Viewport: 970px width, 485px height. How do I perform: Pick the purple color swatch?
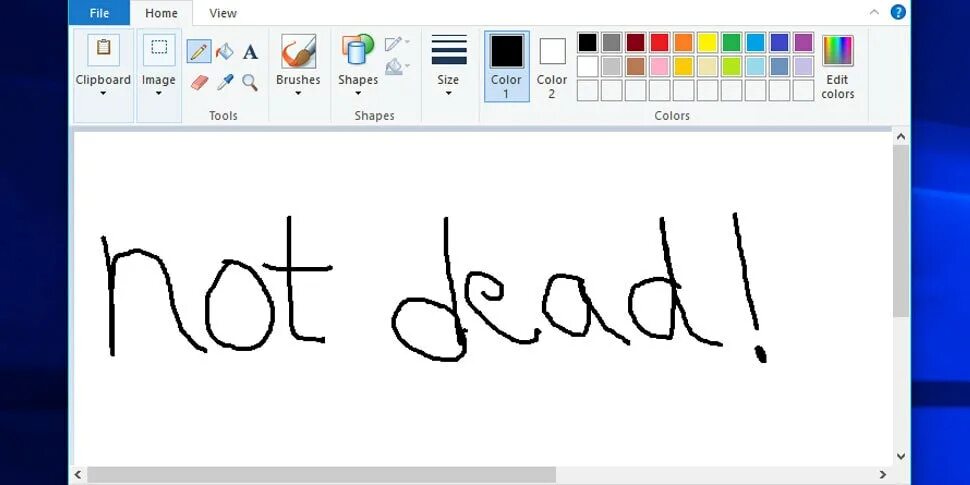point(804,43)
